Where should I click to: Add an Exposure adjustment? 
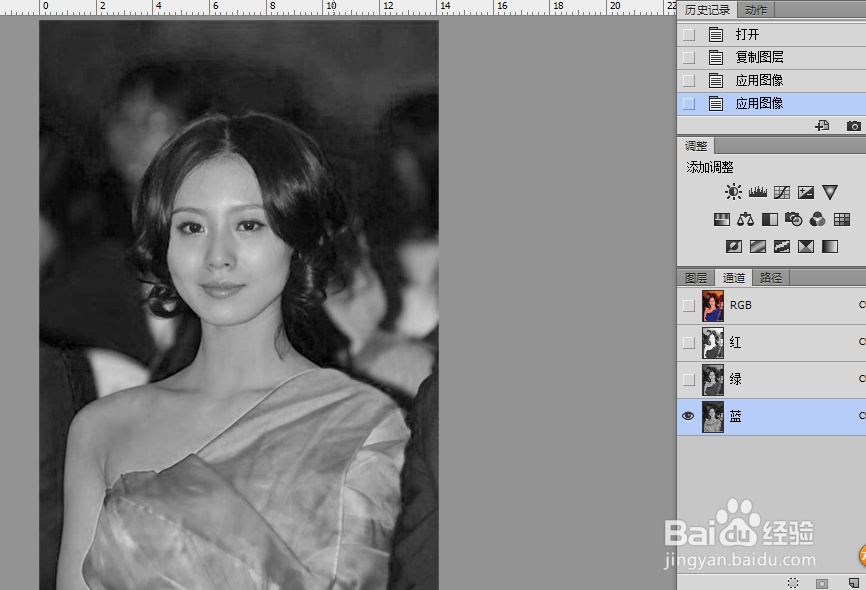(805, 192)
